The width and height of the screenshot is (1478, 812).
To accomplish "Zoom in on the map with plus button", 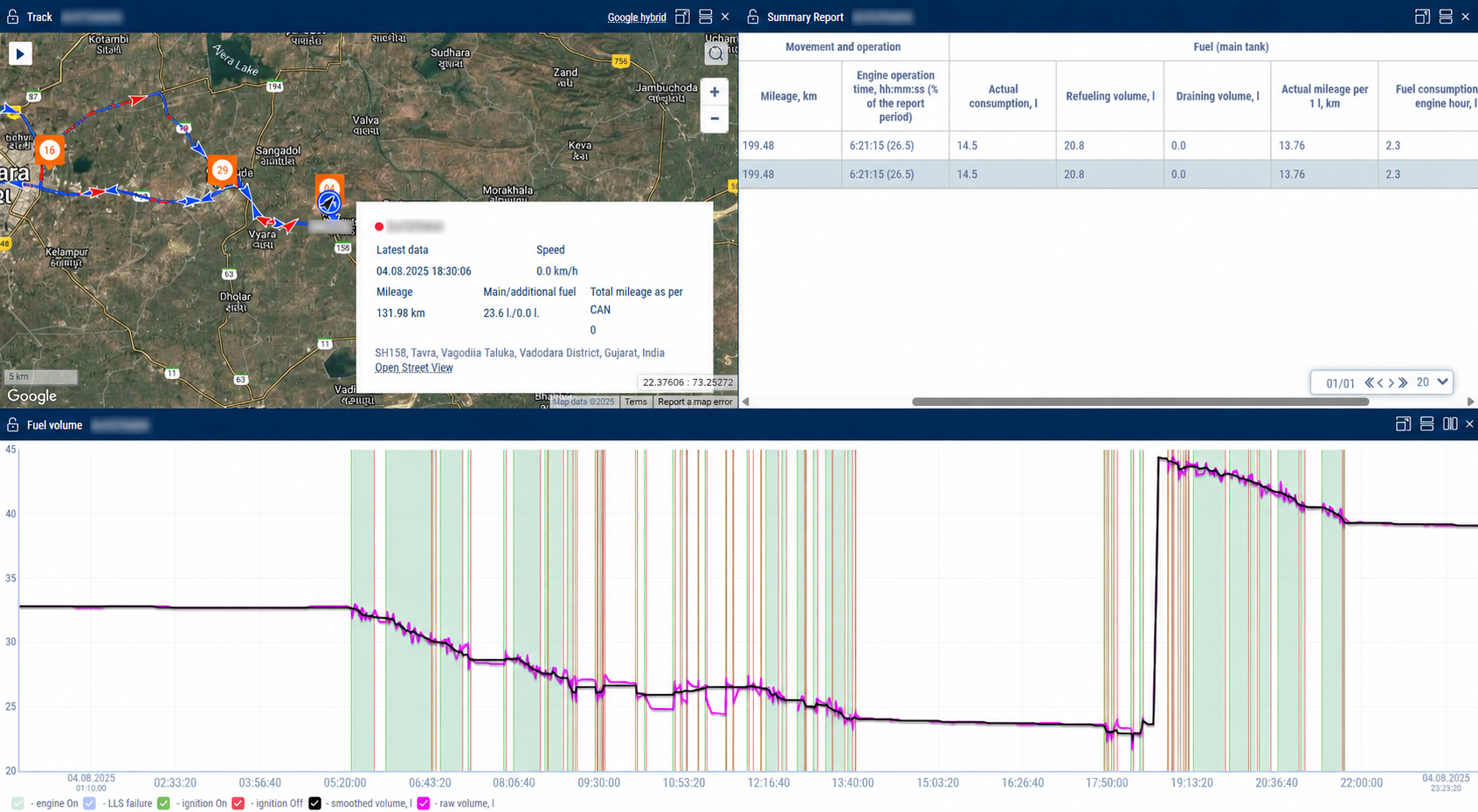I will (715, 92).
